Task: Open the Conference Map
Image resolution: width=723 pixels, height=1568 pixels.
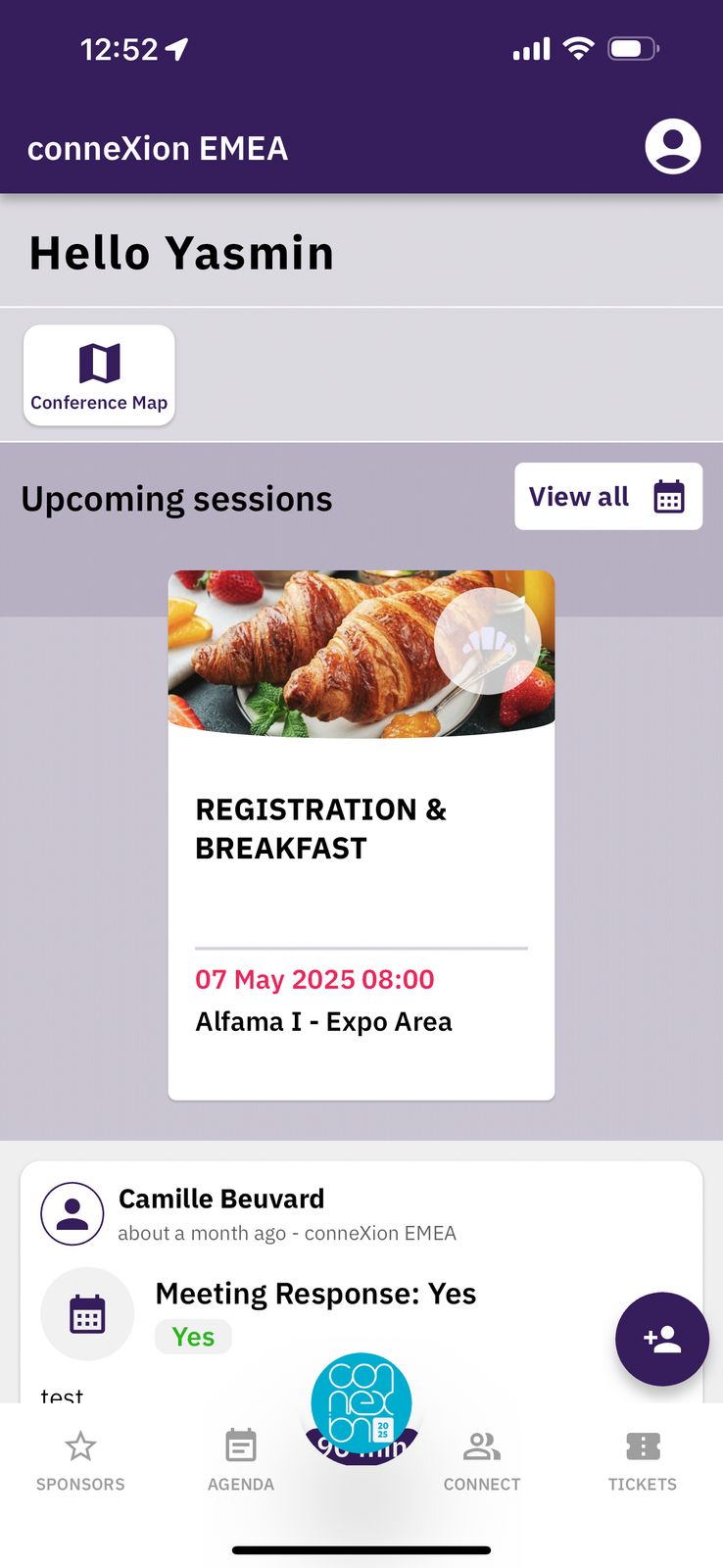Action: click(x=99, y=375)
